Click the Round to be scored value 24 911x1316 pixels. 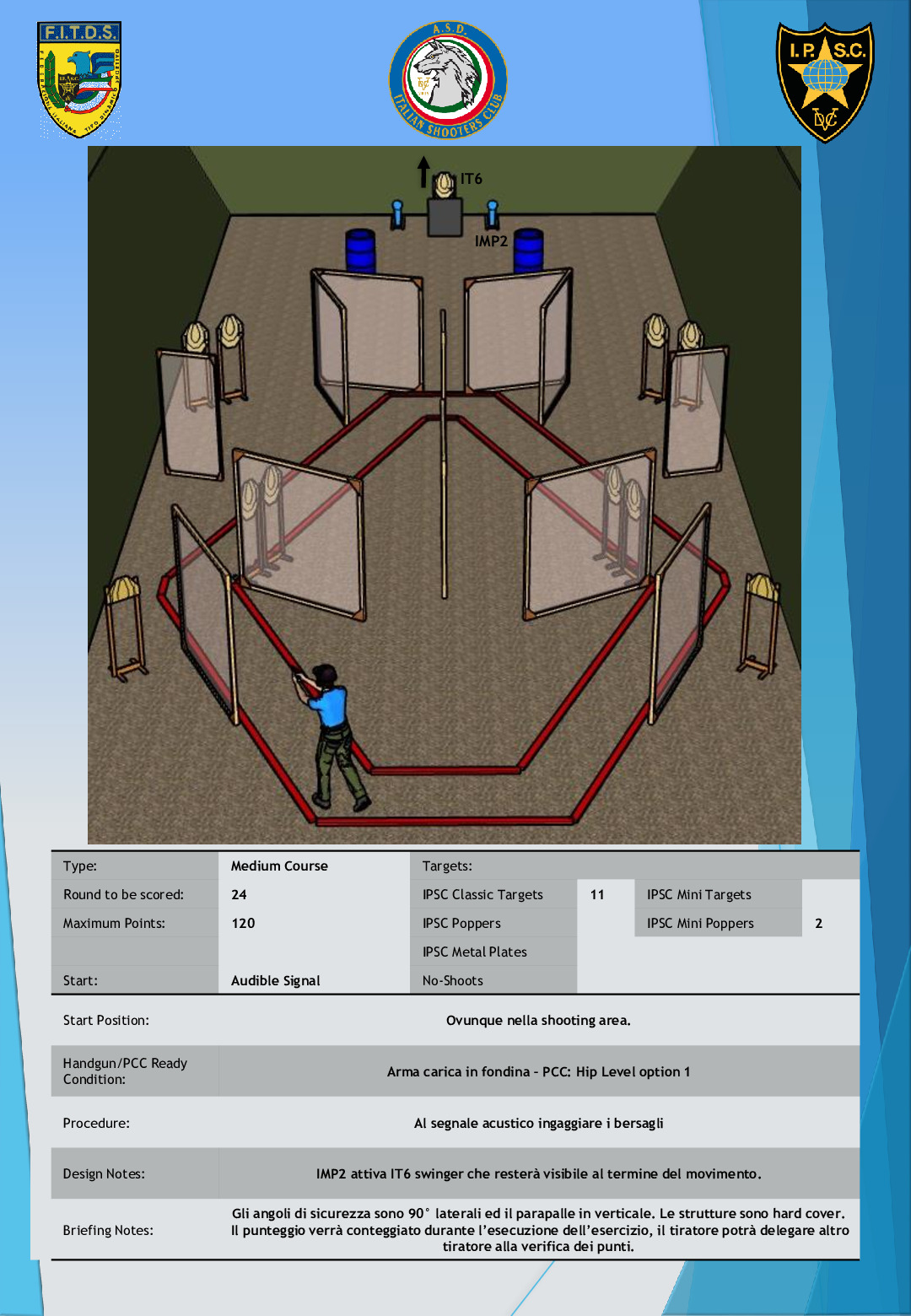(x=240, y=895)
